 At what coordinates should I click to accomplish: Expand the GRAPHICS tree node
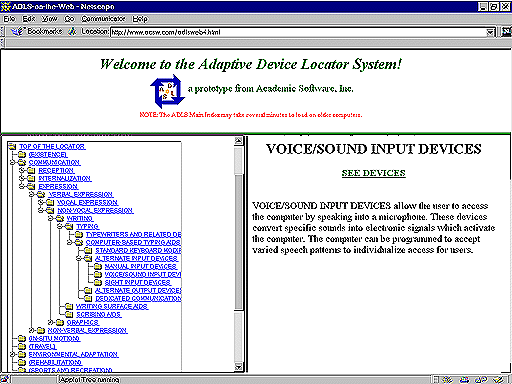pos(50,322)
